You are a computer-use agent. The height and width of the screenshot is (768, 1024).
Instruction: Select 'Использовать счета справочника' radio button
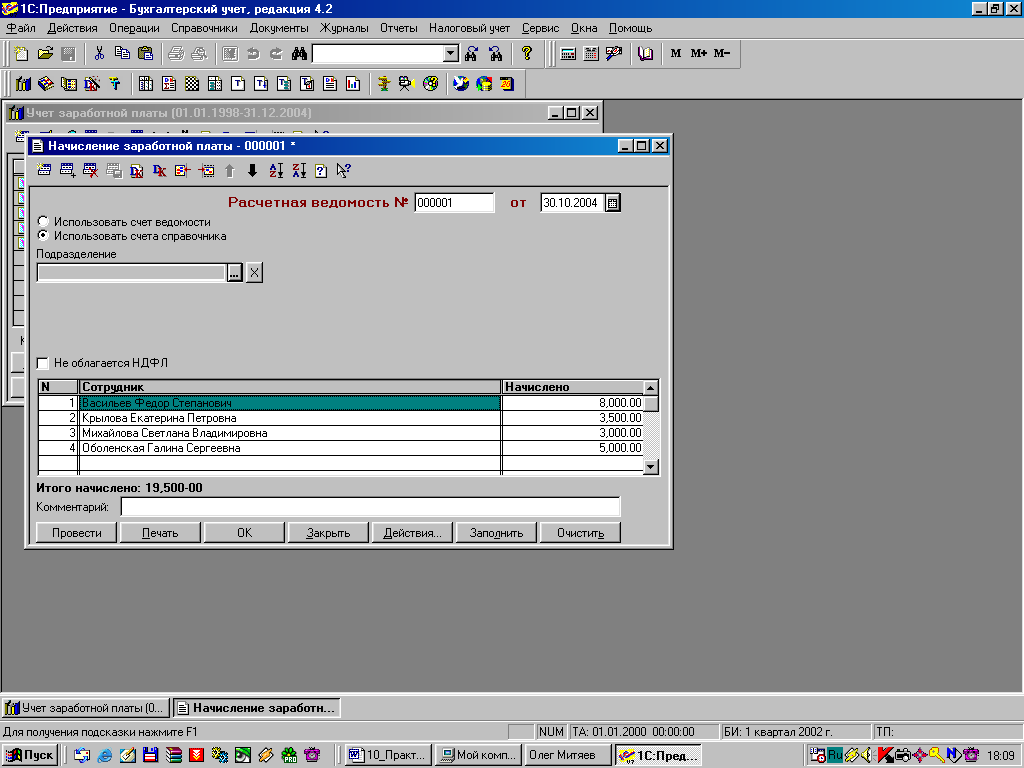click(x=43, y=236)
